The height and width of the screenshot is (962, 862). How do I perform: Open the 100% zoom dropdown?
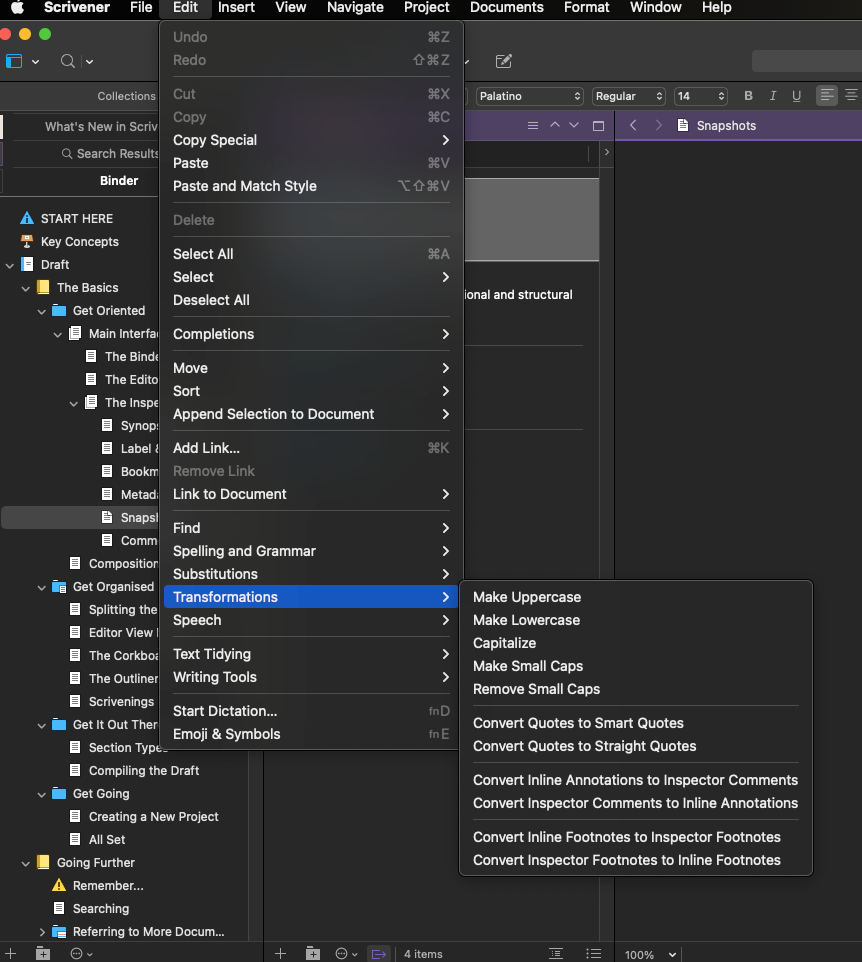tap(650, 955)
